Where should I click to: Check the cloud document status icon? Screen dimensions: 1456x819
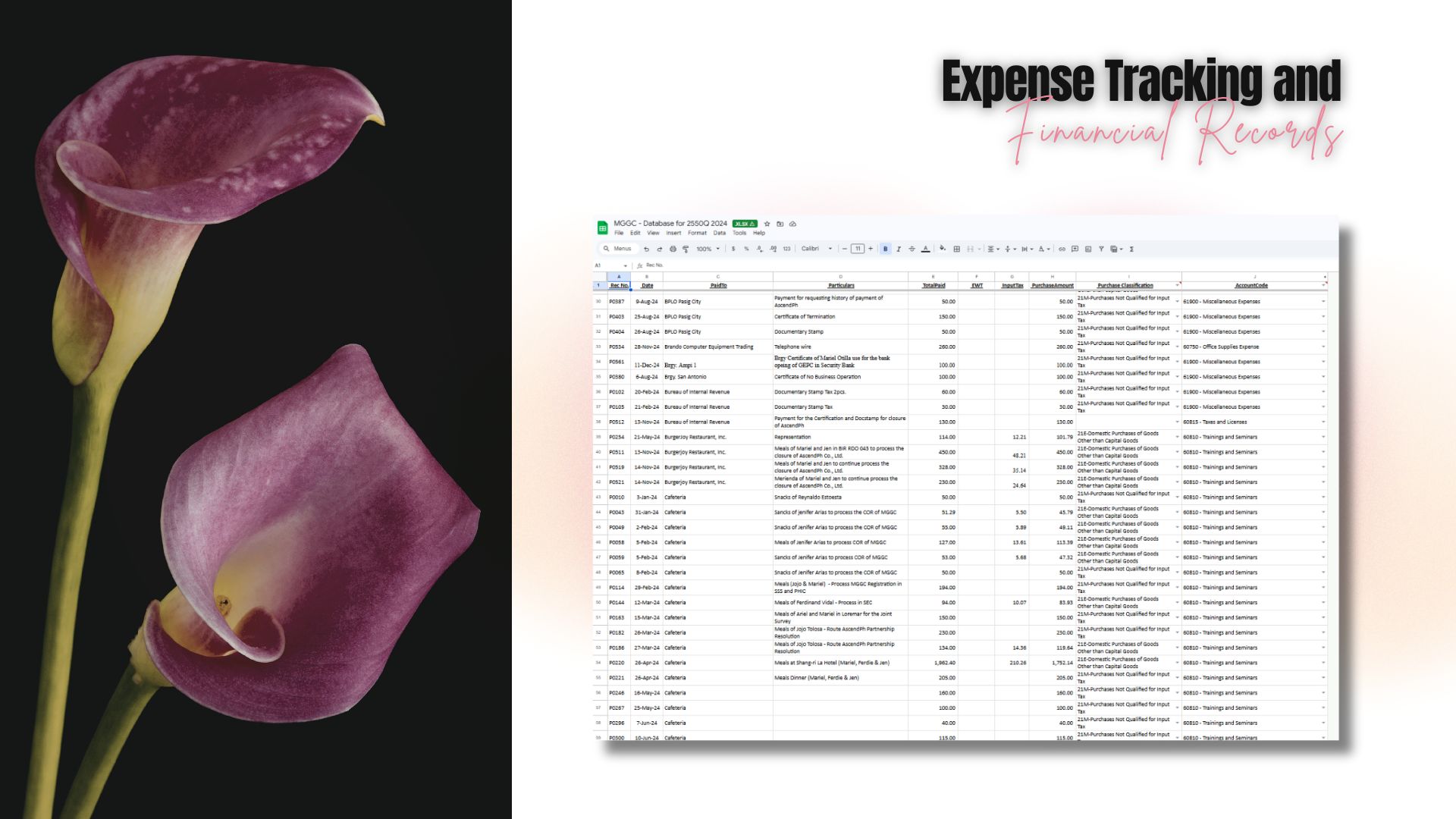point(792,224)
